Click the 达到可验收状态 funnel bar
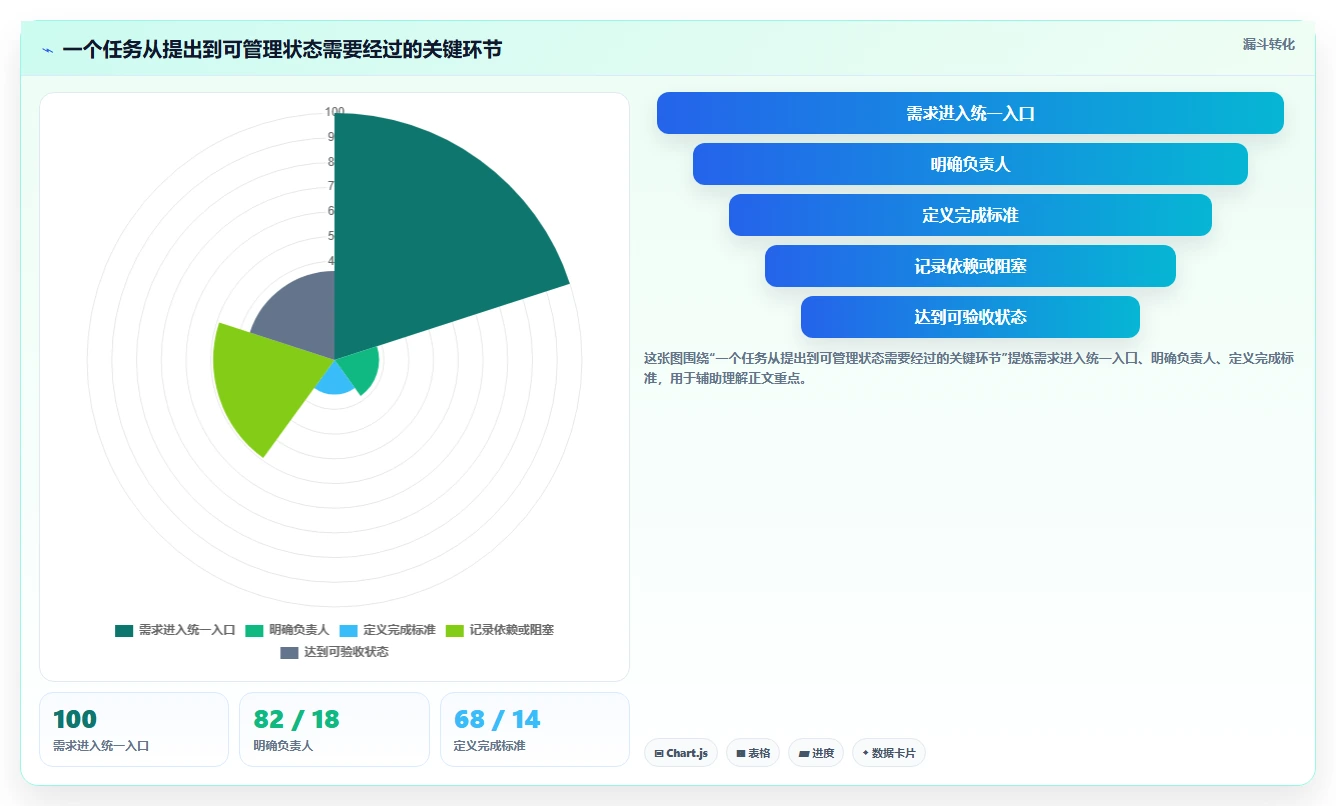Viewport: 1336px width, 806px height. coord(970,317)
